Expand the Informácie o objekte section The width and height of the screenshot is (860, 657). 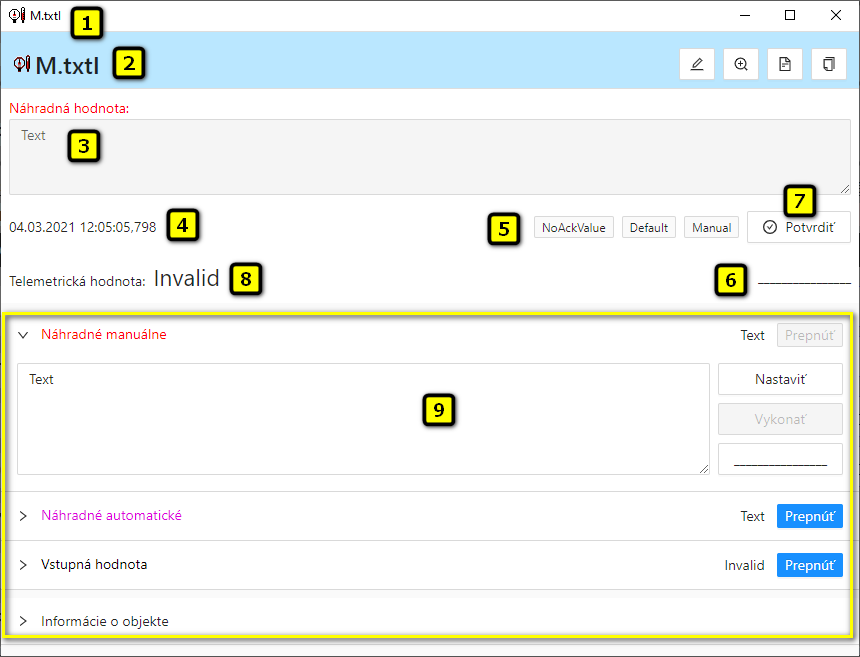23,621
